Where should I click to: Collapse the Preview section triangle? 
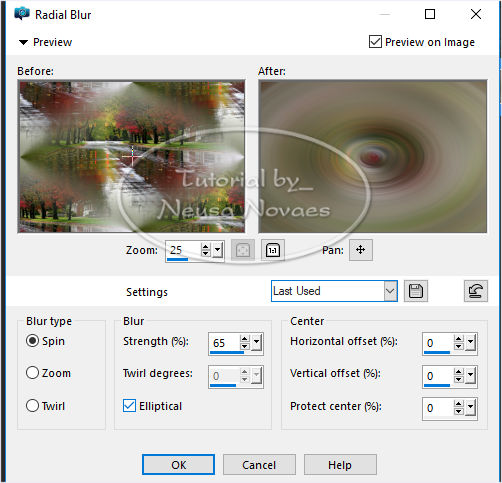point(23,42)
